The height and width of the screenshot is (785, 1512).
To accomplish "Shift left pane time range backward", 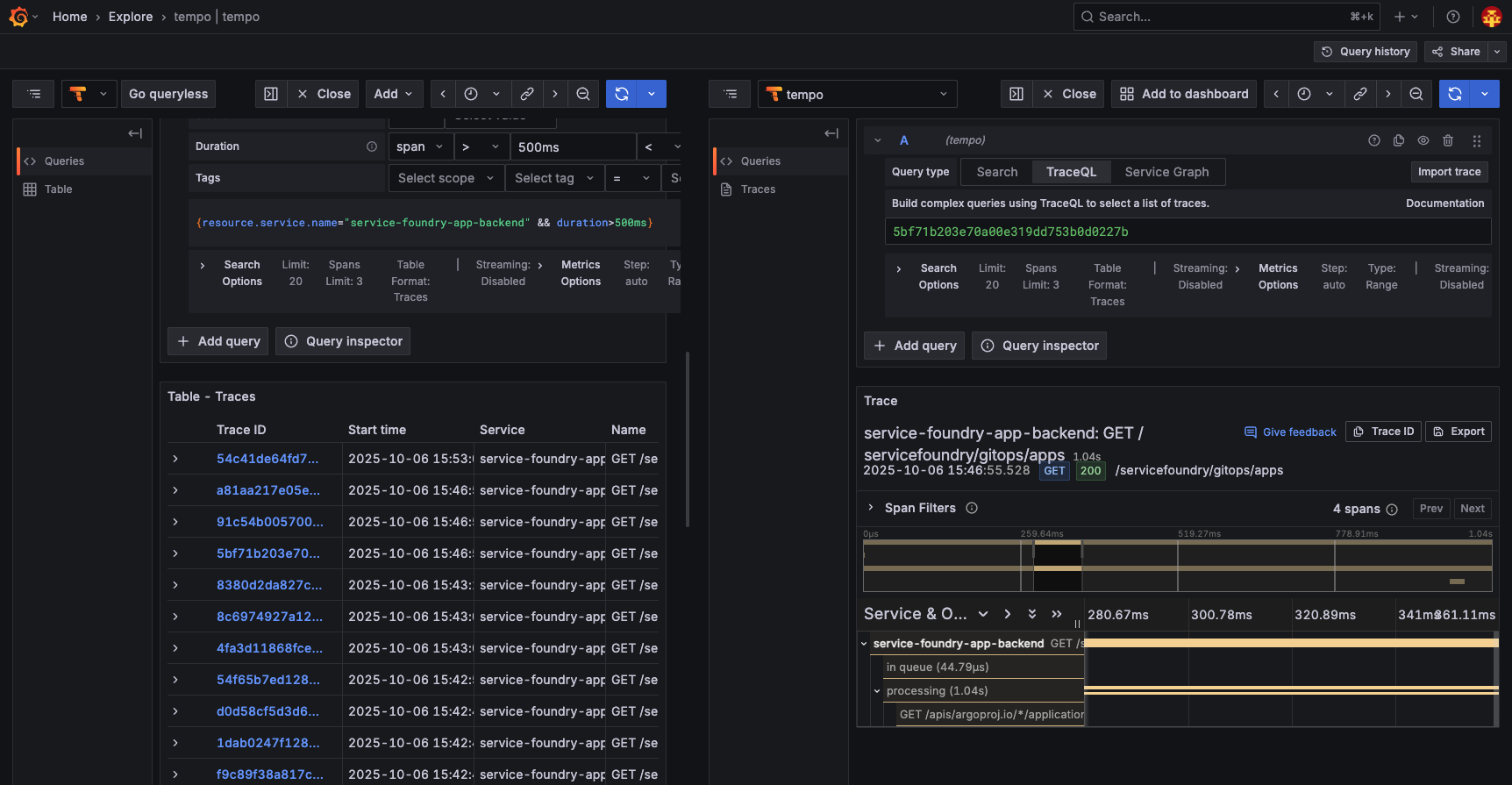I will pos(443,94).
